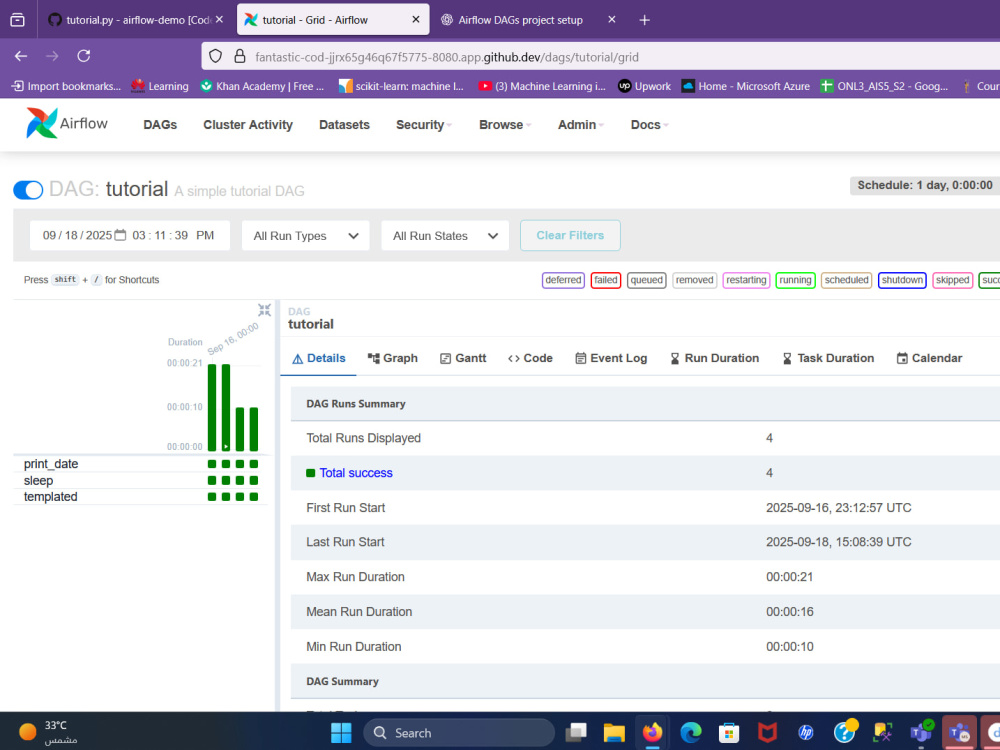1000x750 pixels.
Task: Select the print_date task row
Action: pos(140,464)
